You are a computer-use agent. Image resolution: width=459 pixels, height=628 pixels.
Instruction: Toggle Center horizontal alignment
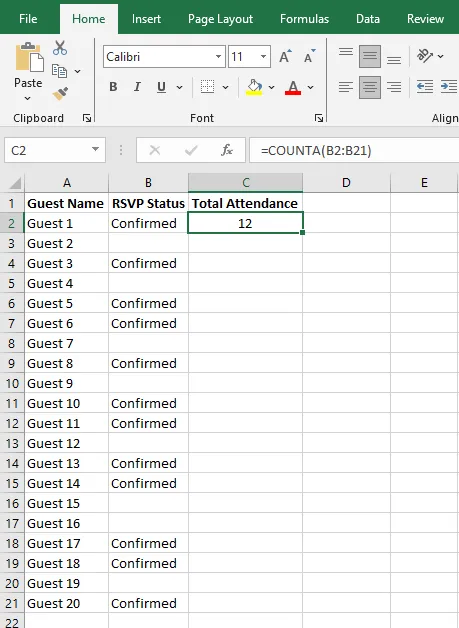click(370, 87)
